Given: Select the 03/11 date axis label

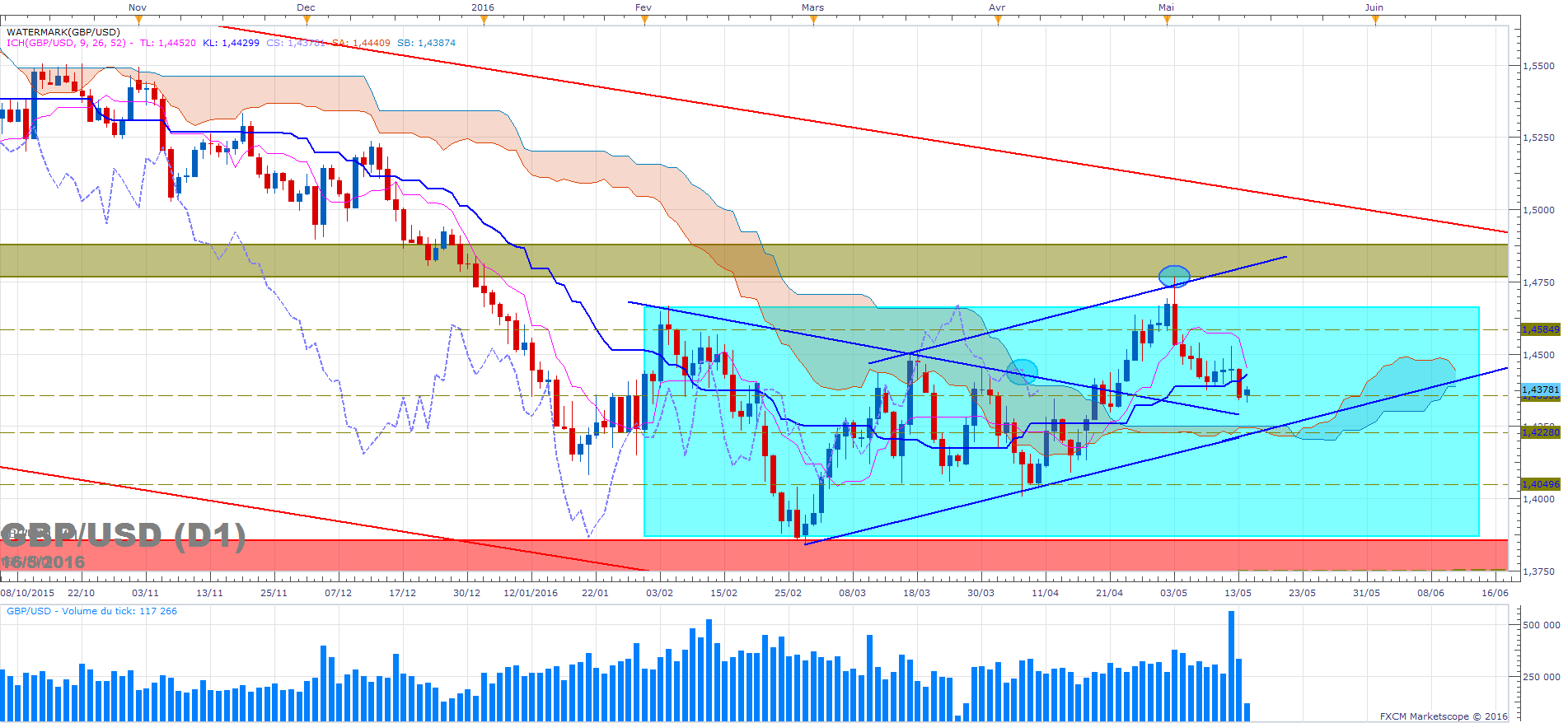Looking at the screenshot, I should pyautogui.click(x=145, y=593).
